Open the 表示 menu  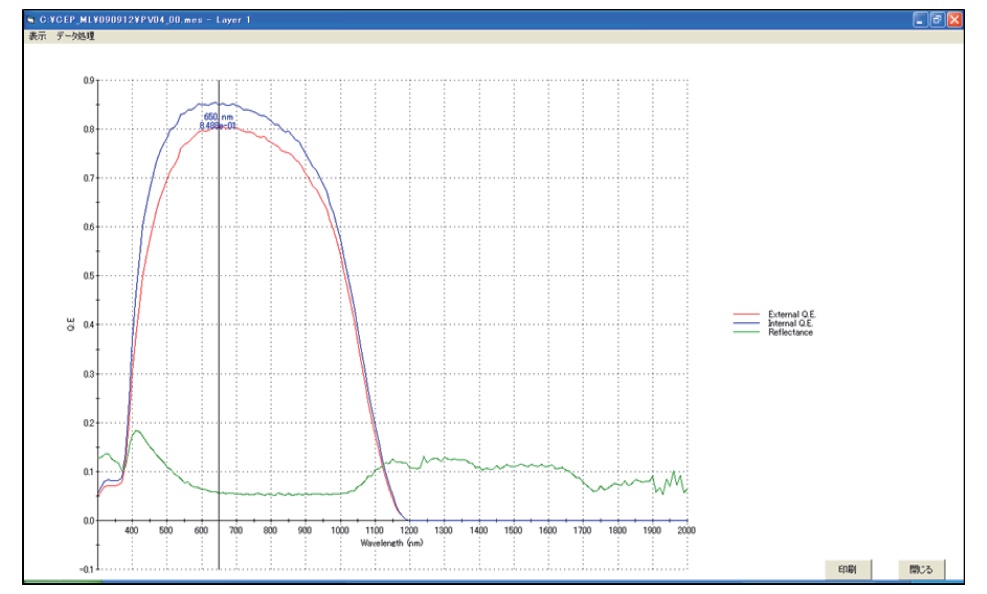coord(37,36)
